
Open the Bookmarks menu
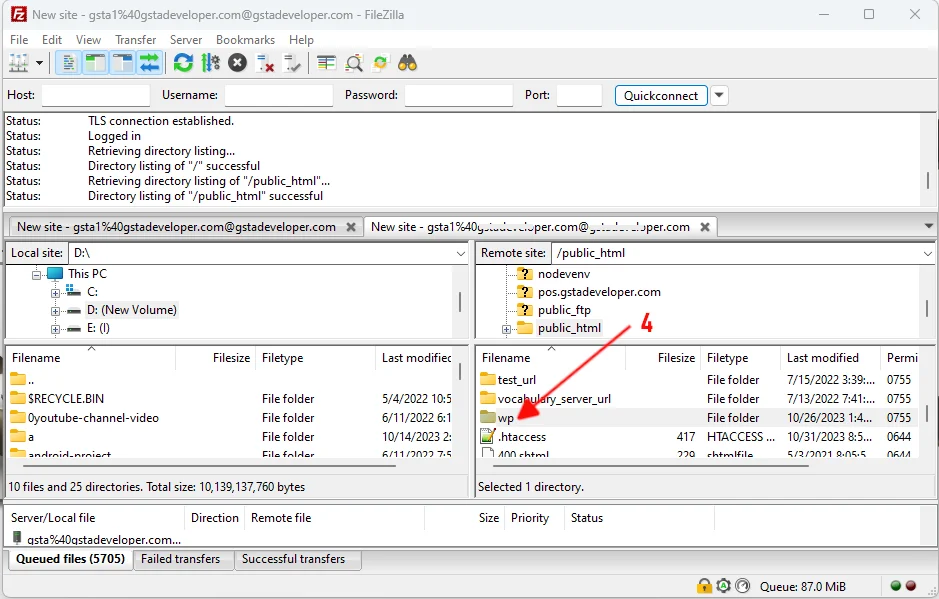point(245,40)
